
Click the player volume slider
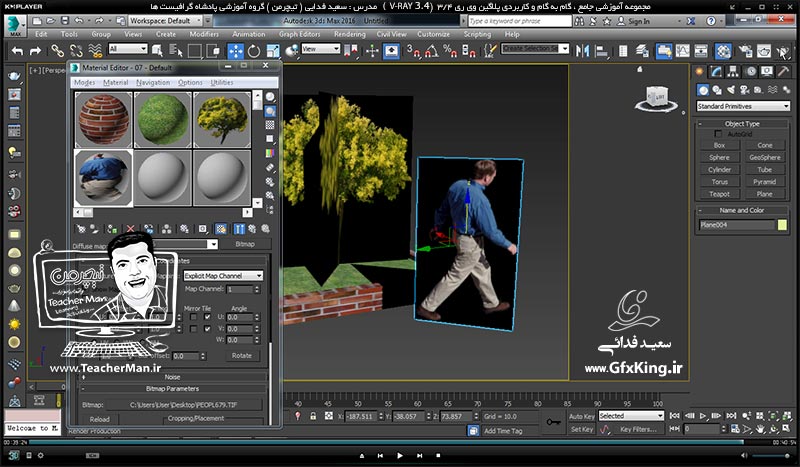click(x=771, y=455)
